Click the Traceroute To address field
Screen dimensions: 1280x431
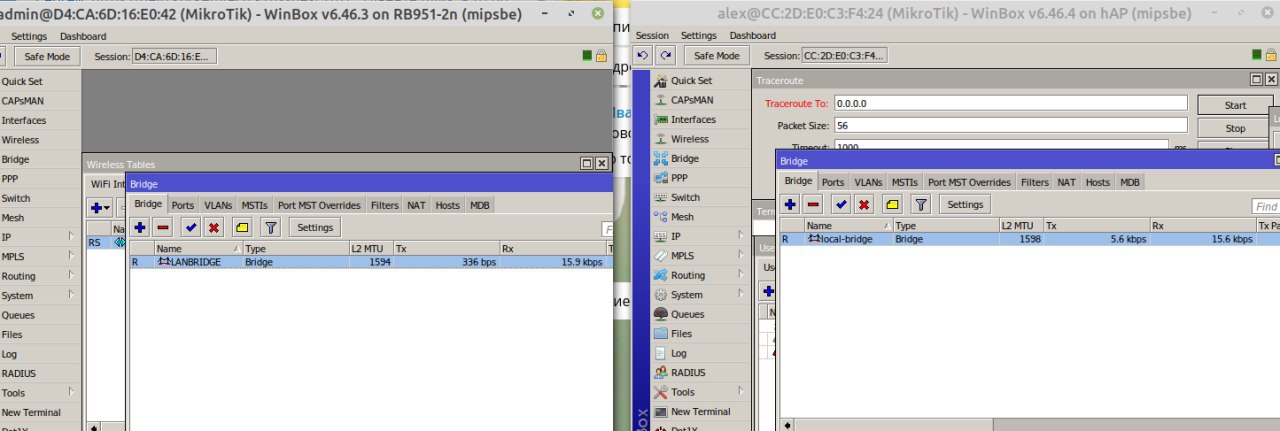tap(1010, 104)
